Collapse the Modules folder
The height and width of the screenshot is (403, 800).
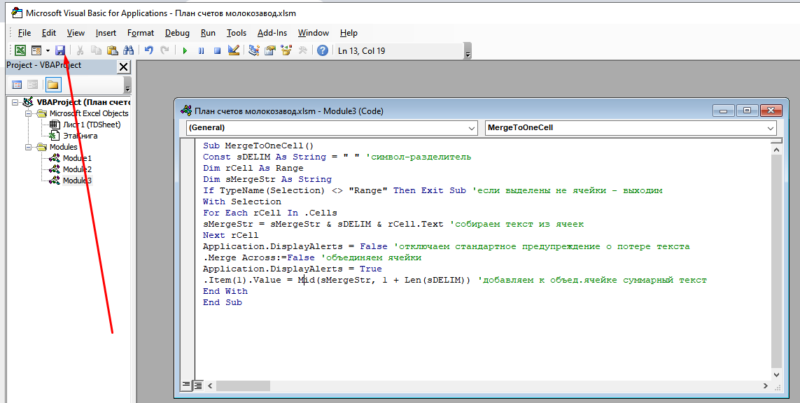tap(29, 147)
